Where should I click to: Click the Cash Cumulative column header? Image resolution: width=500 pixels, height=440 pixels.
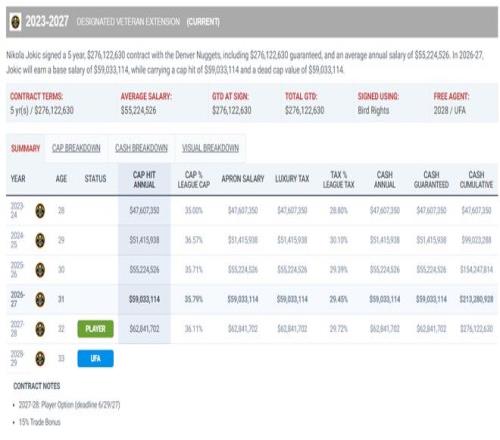[x=476, y=179]
